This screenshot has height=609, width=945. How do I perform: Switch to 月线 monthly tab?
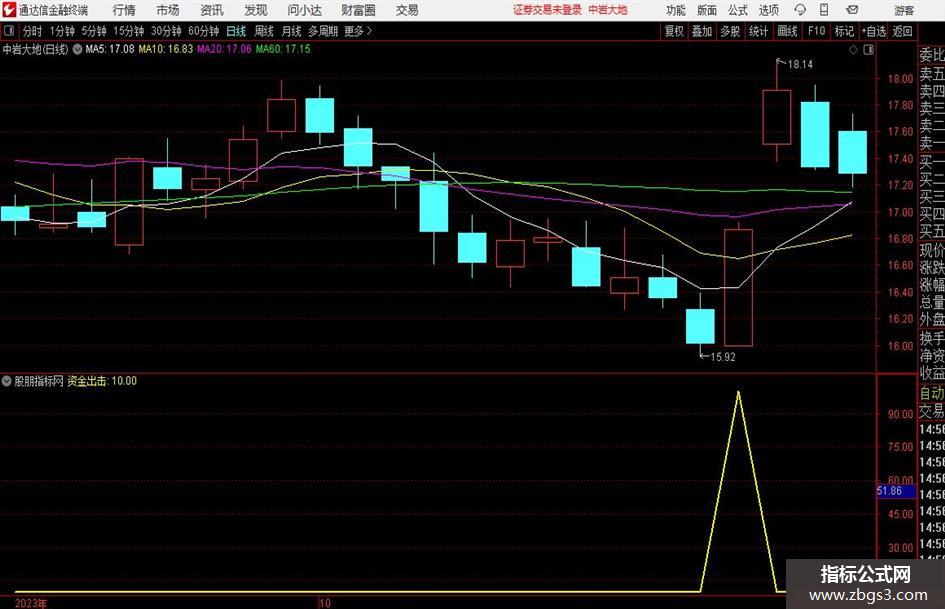pyautogui.click(x=292, y=31)
